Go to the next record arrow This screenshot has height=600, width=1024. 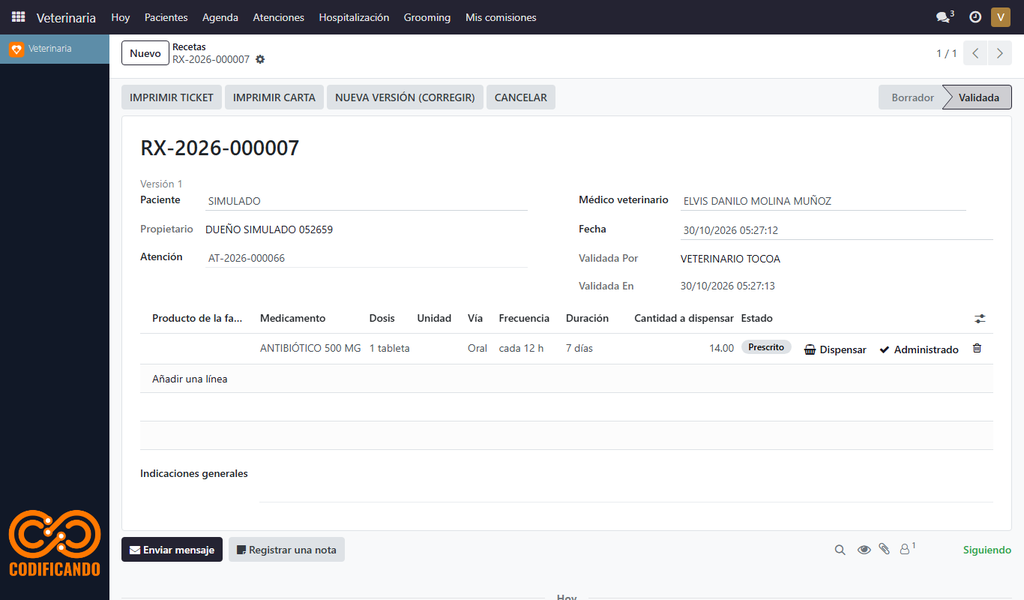point(1000,54)
